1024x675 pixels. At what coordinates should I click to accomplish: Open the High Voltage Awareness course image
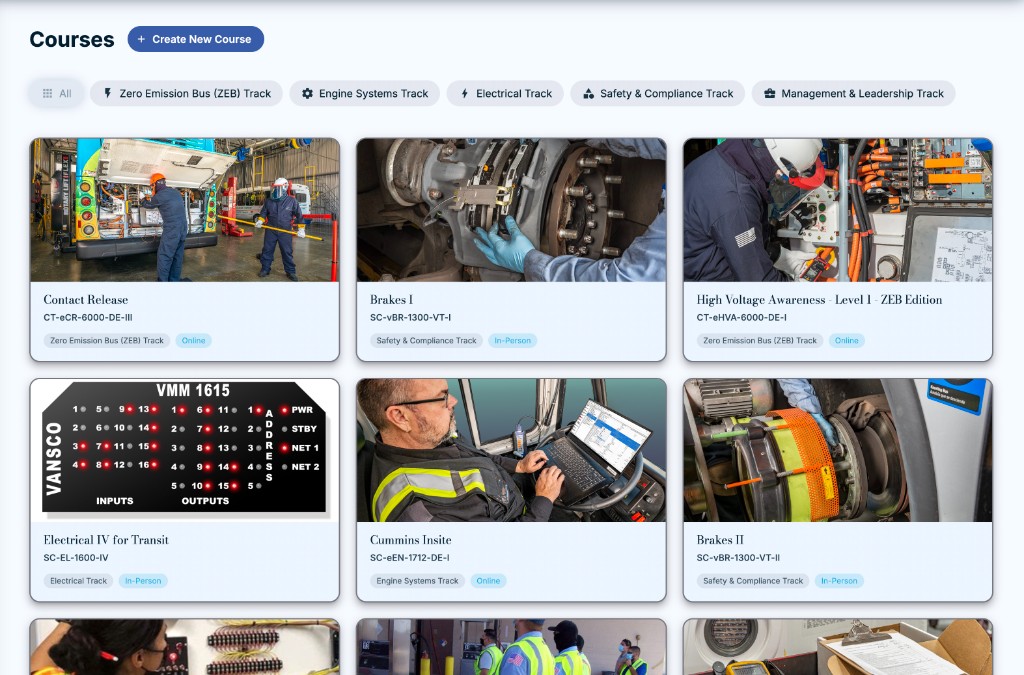(838, 210)
